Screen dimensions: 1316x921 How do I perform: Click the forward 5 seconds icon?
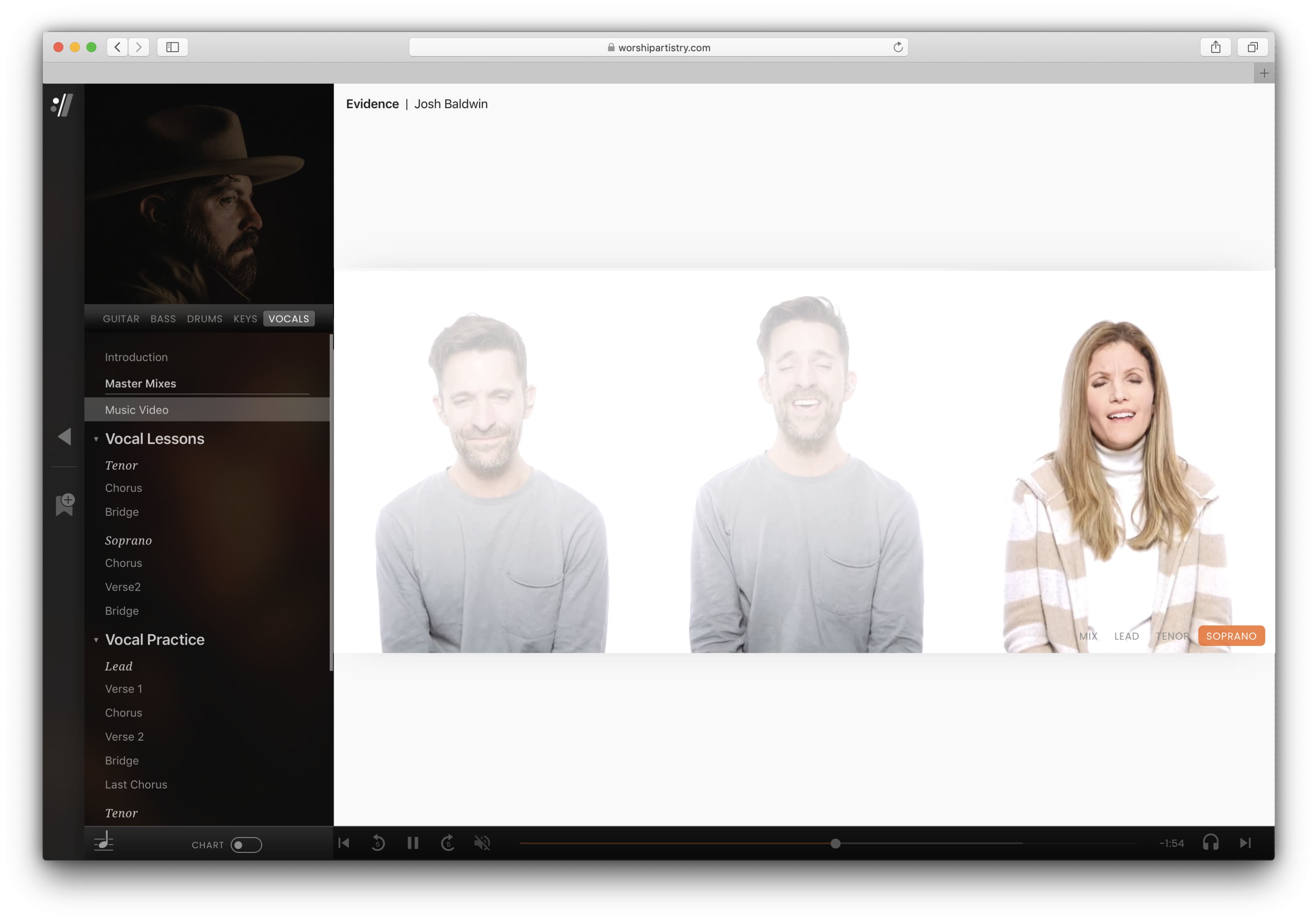click(448, 843)
